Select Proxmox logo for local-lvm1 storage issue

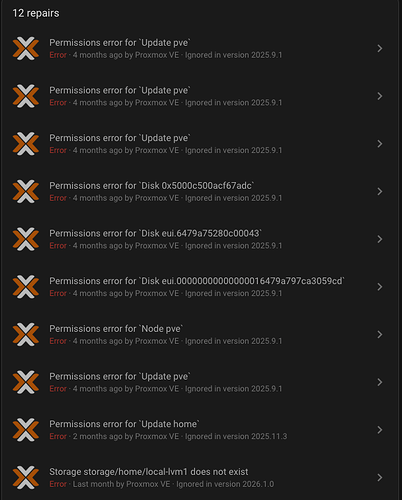(26, 477)
